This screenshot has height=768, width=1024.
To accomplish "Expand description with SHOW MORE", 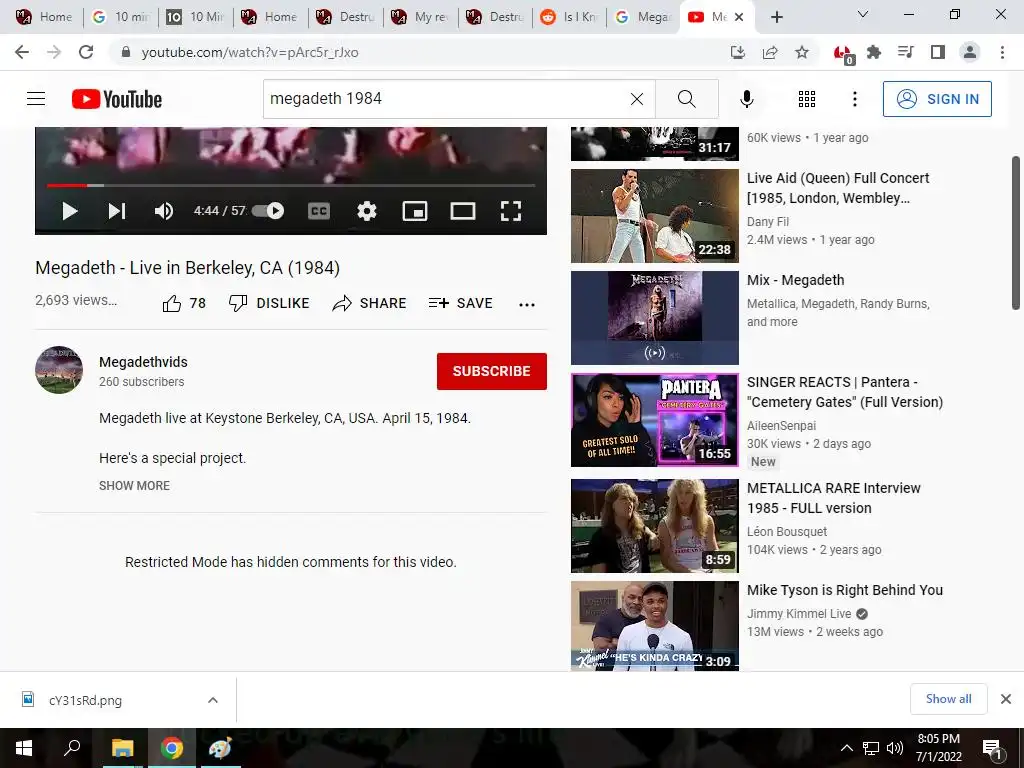I will coord(135,485).
